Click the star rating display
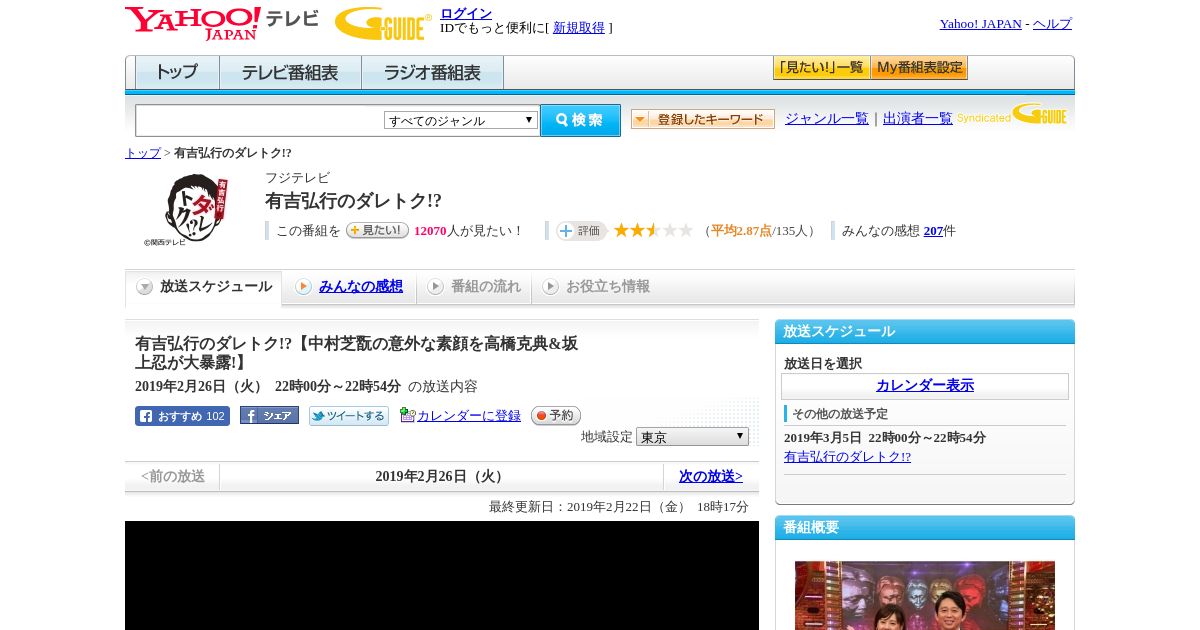Viewport: 1200px width, 630px height. pos(653,230)
